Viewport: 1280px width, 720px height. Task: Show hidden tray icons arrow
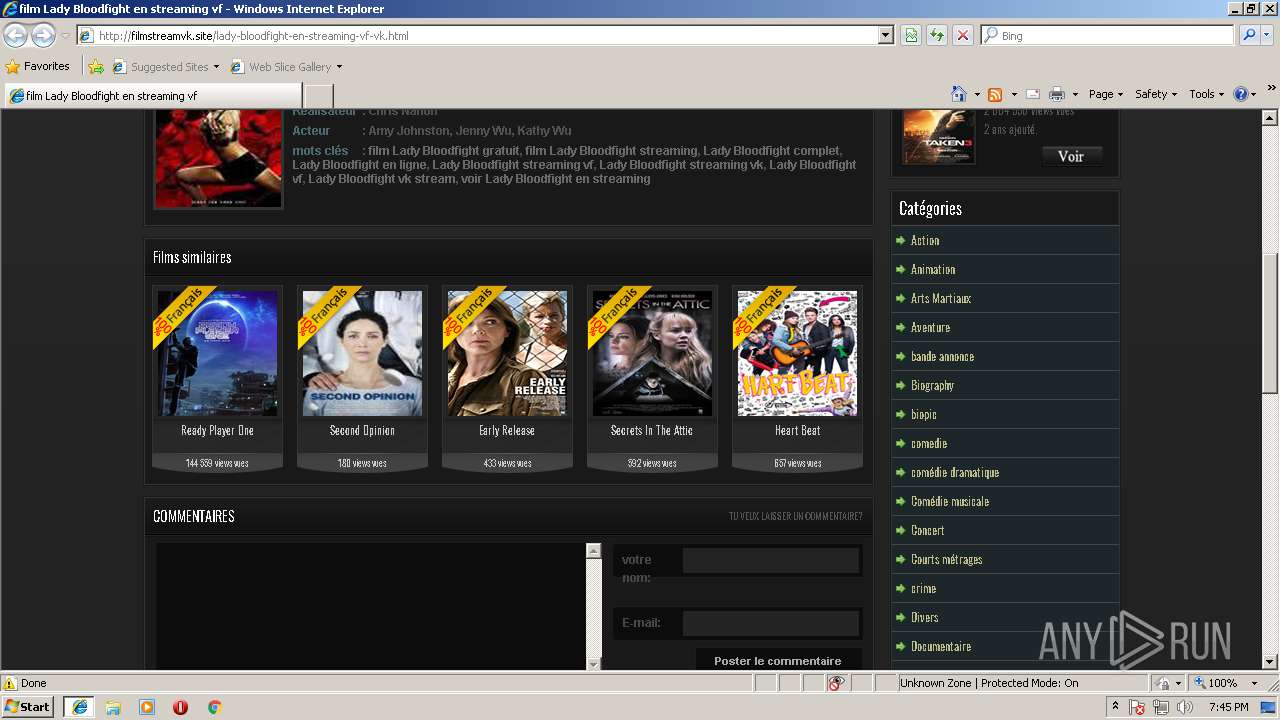click(1115, 707)
